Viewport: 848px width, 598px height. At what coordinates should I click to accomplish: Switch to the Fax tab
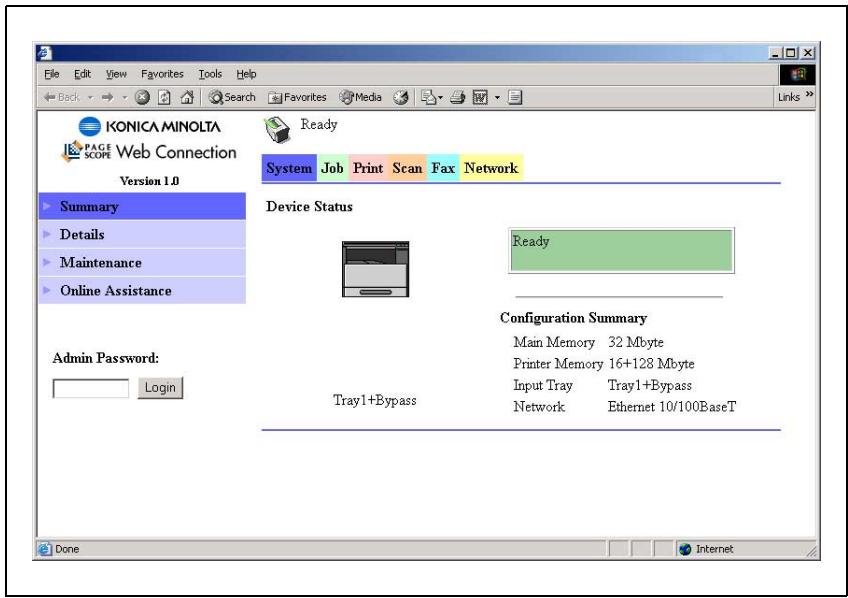[x=443, y=168]
